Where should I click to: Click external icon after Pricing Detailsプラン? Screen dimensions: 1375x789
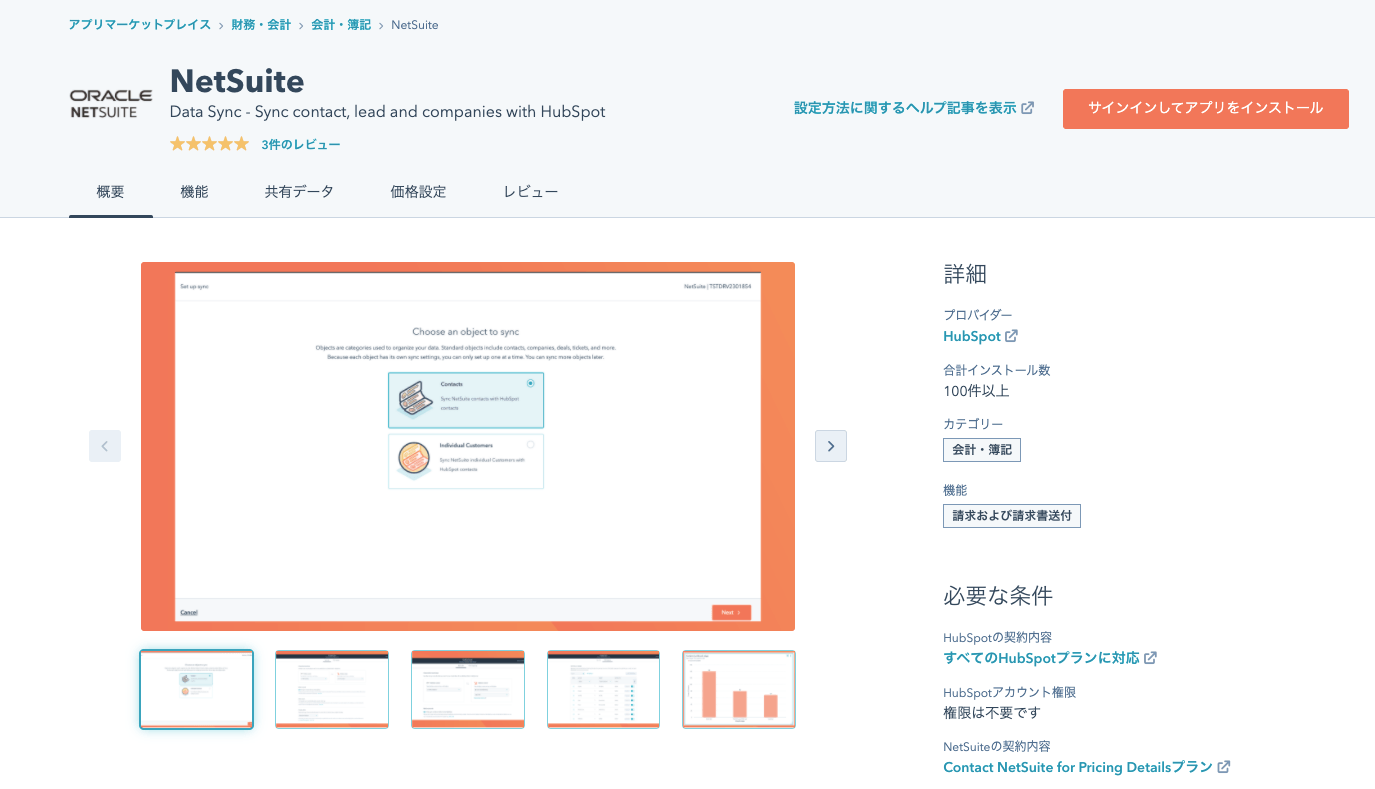tap(1224, 767)
